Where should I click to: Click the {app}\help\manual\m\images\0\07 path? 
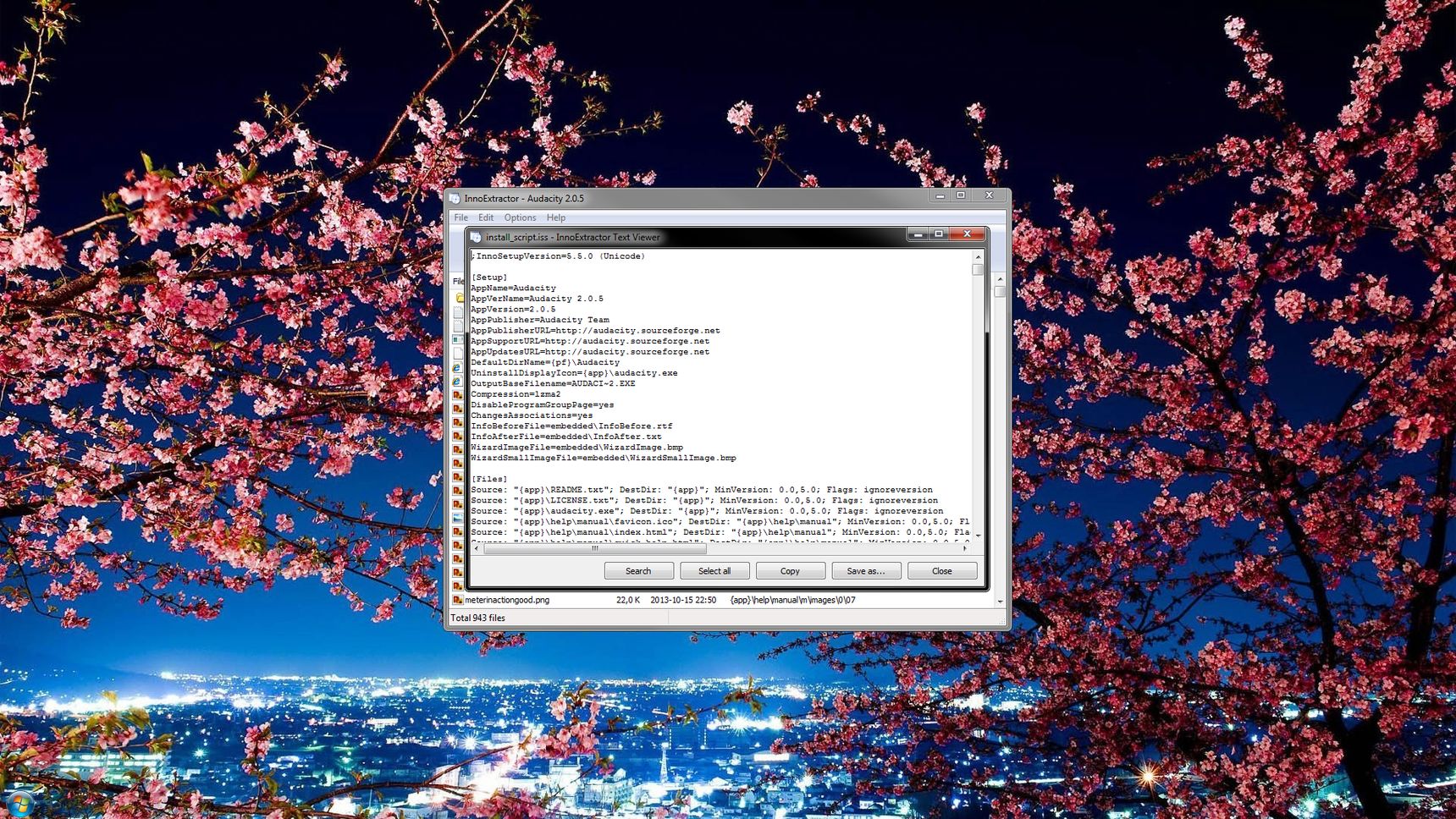point(792,600)
